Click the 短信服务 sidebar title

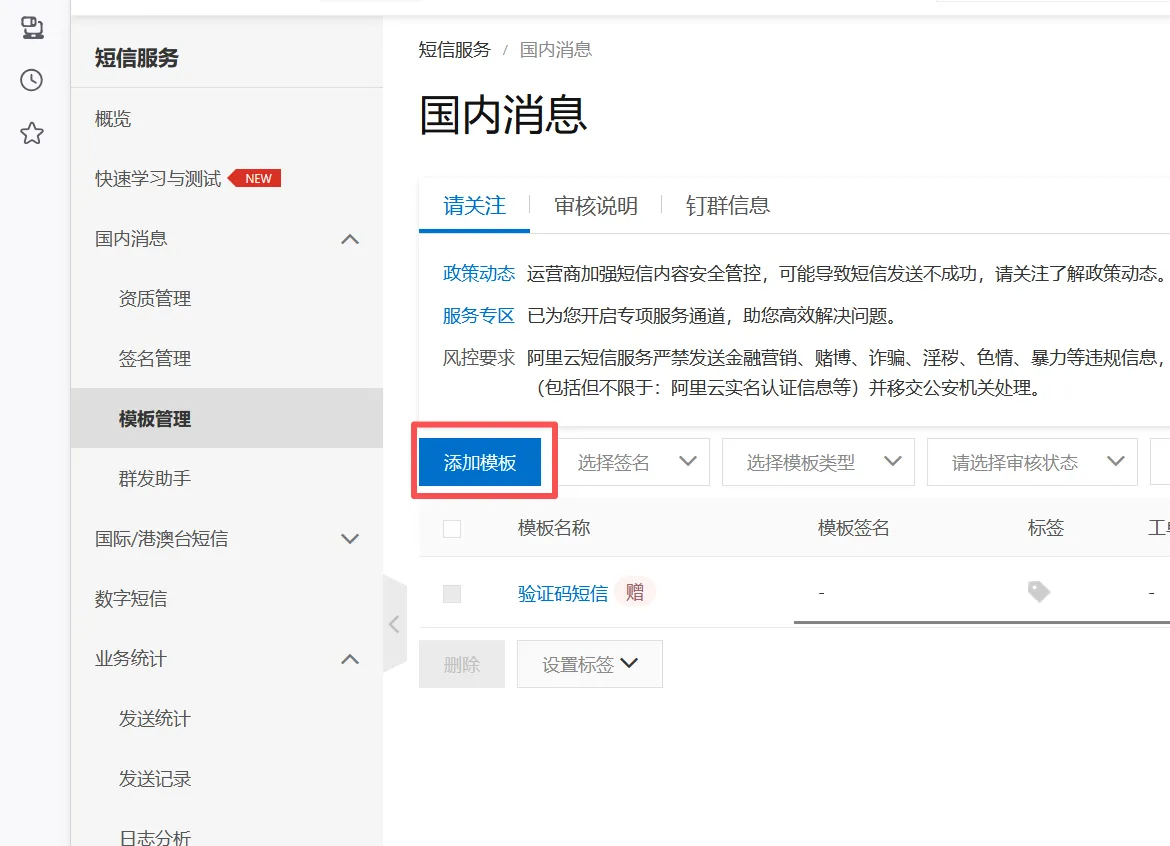point(137,57)
